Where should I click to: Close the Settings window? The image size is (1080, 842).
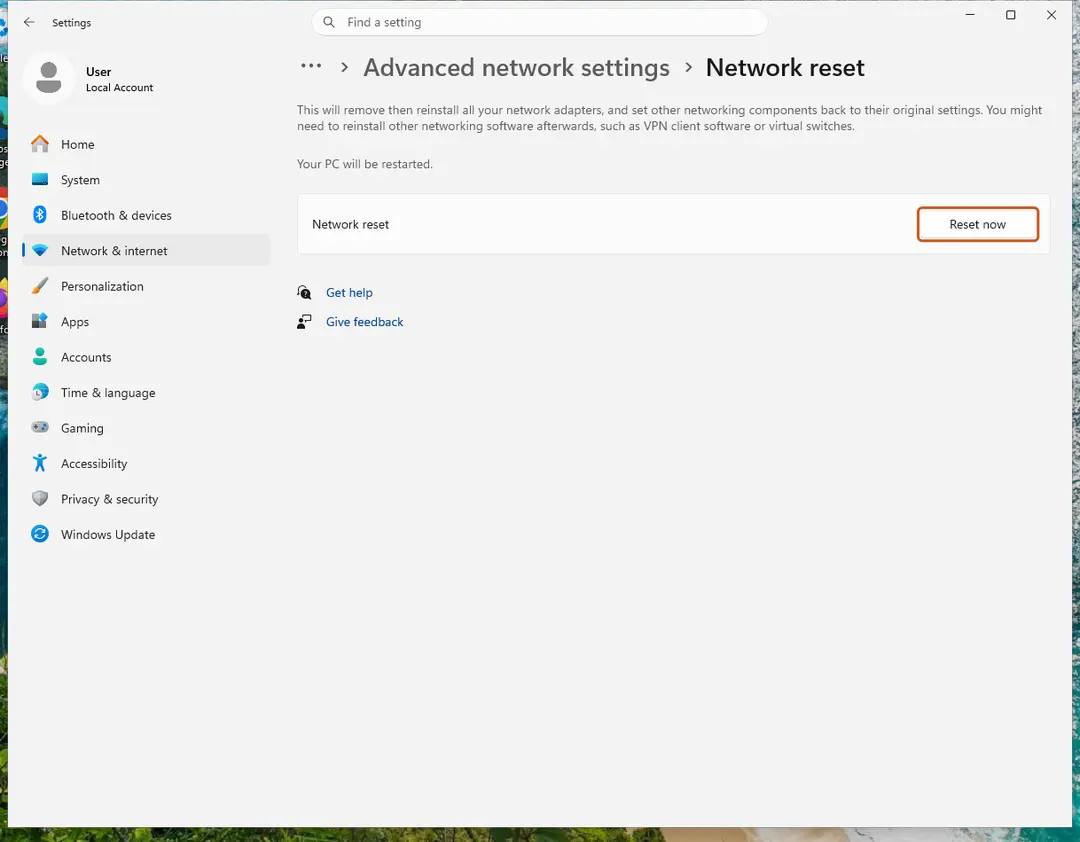tap(1051, 14)
